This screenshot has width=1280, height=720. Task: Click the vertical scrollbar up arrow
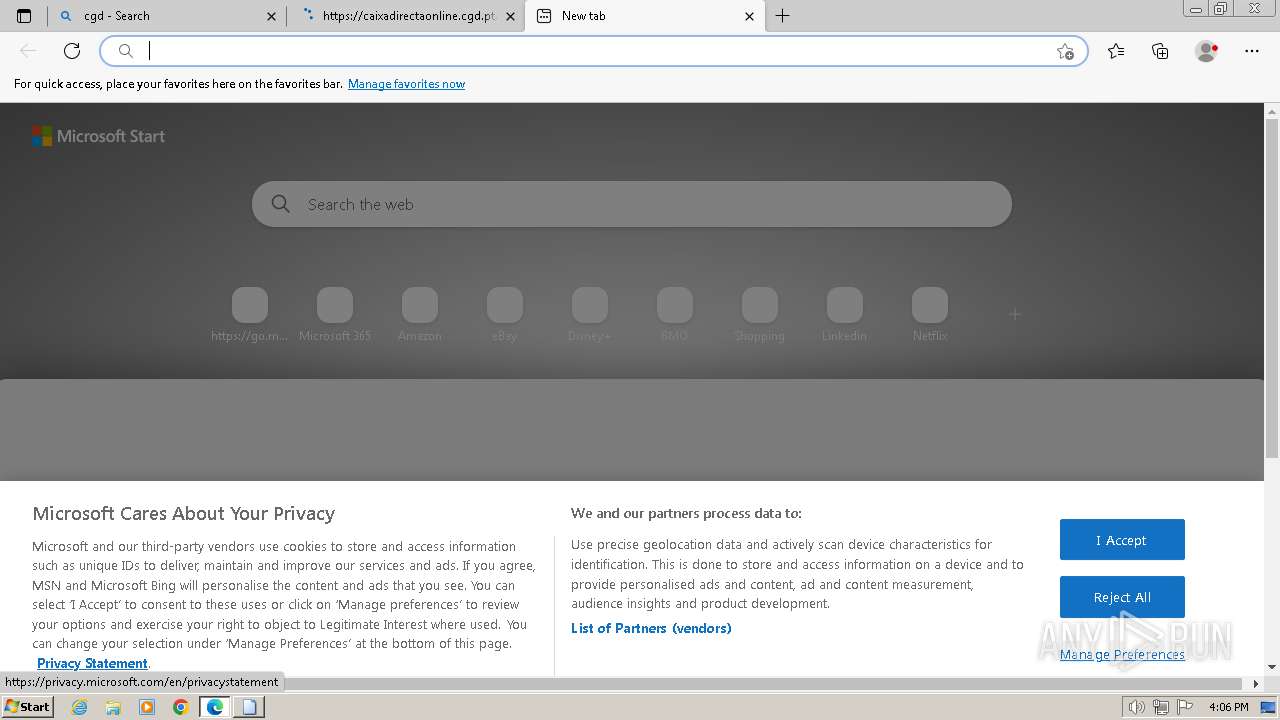(x=1272, y=110)
